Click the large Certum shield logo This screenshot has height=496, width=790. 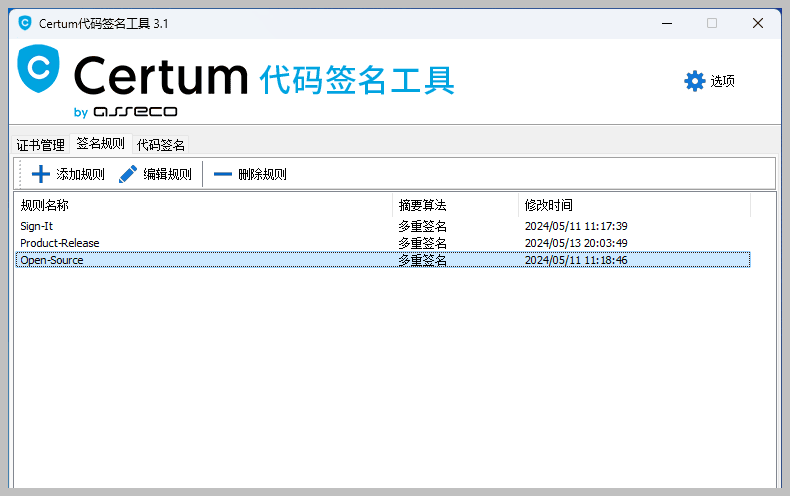tap(38, 69)
